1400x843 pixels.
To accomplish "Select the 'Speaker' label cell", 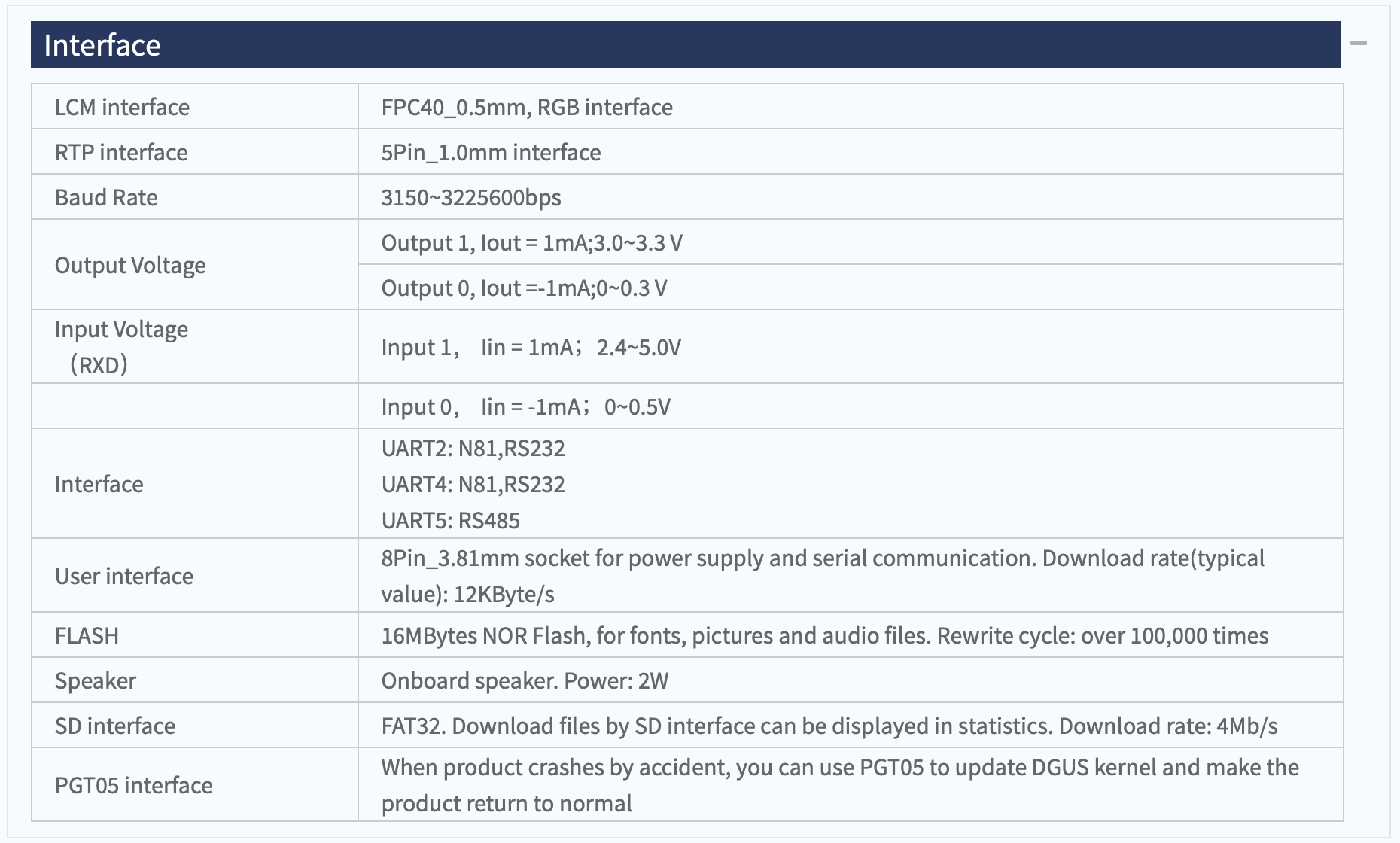I will pyautogui.click(x=195, y=680).
